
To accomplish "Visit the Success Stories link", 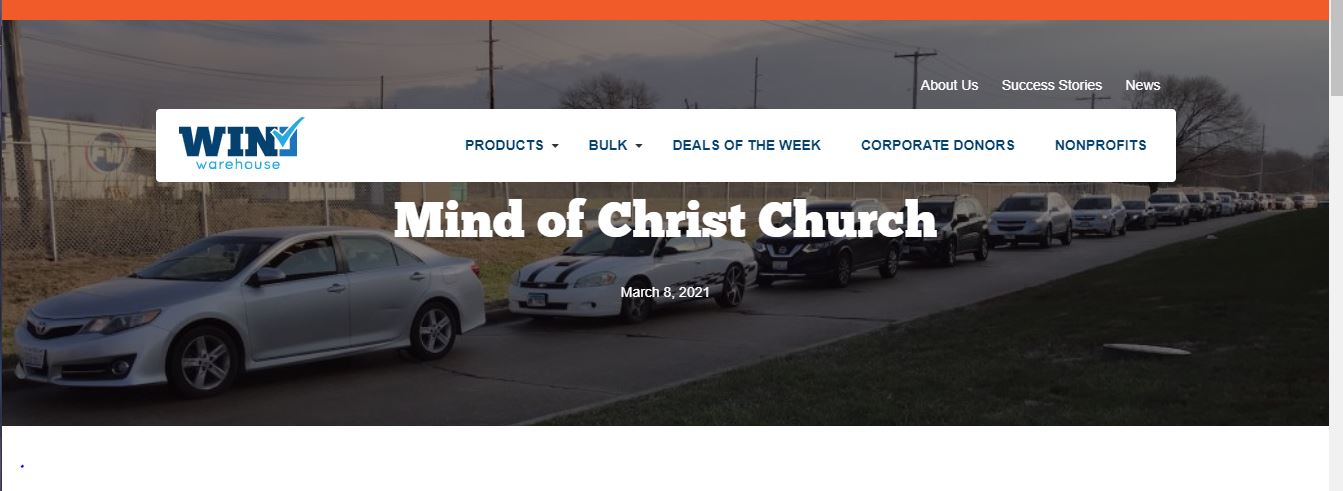I will point(1052,85).
